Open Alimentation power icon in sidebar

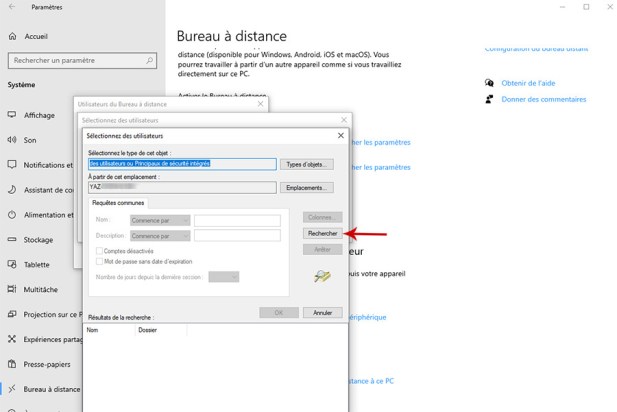(12, 214)
